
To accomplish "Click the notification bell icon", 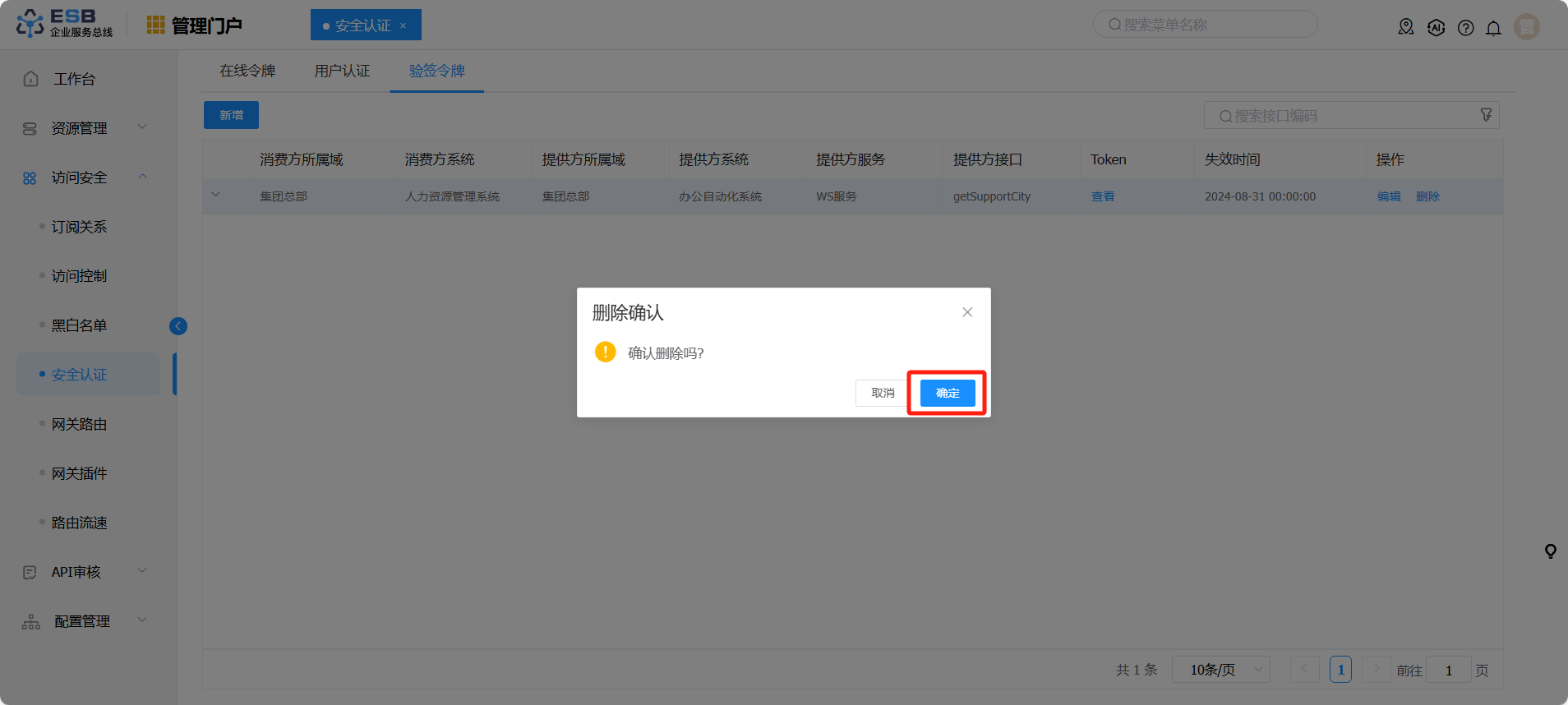I will 1493,28.
